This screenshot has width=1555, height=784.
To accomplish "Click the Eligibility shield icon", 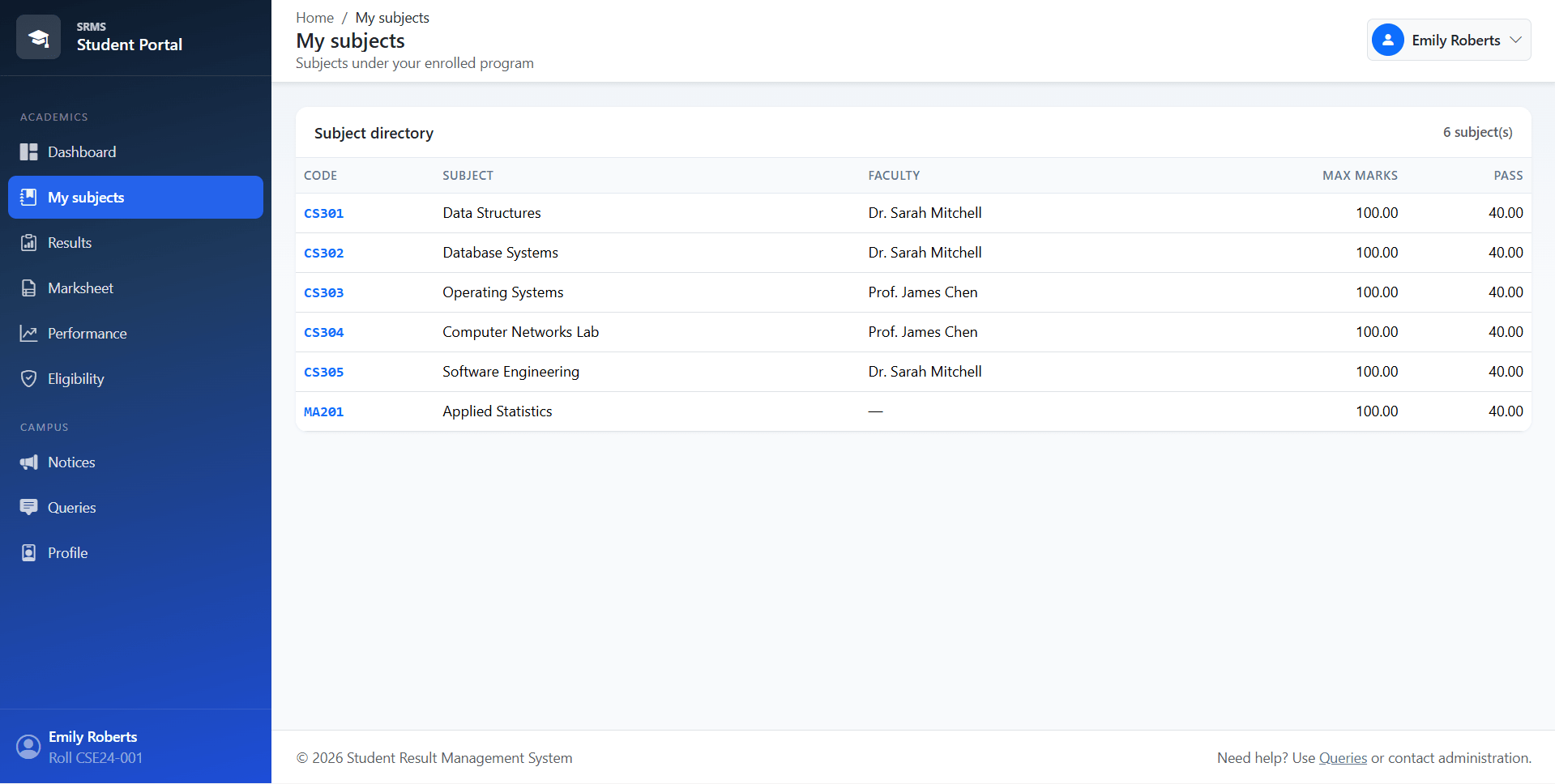I will [x=29, y=379].
